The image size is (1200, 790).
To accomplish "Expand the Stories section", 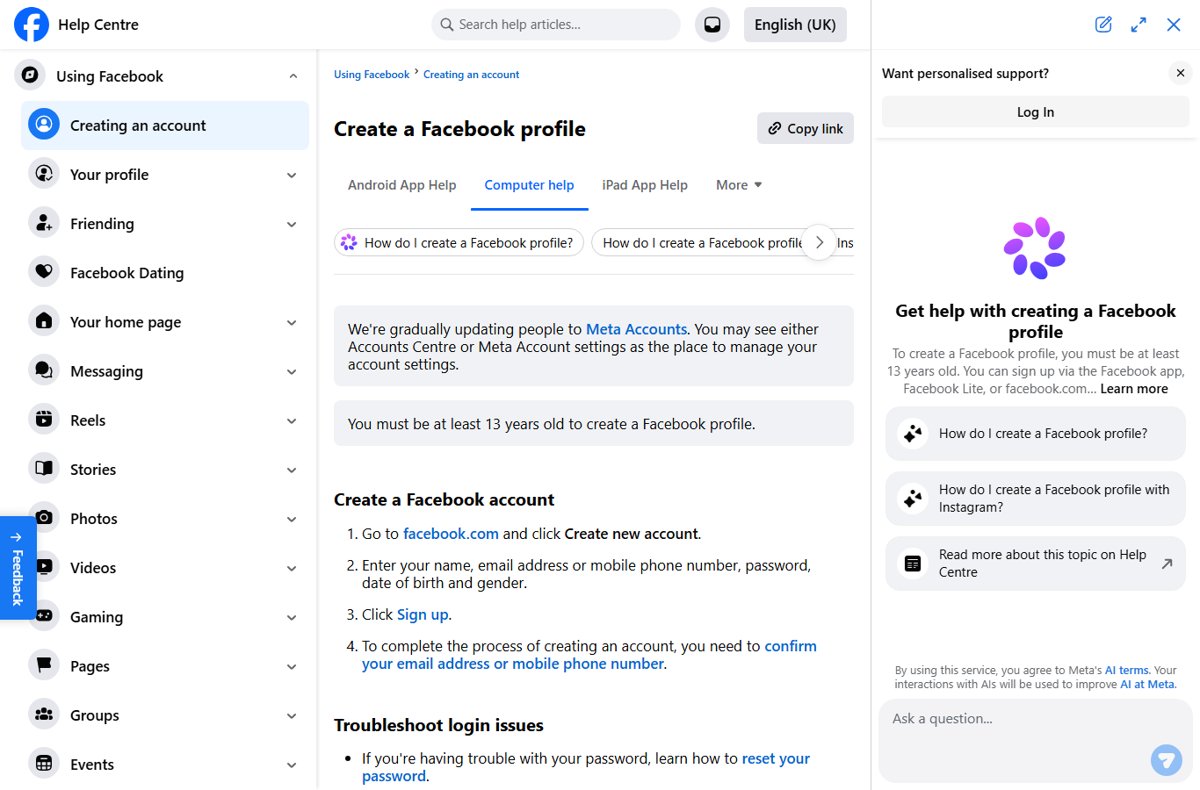I will 291,470.
